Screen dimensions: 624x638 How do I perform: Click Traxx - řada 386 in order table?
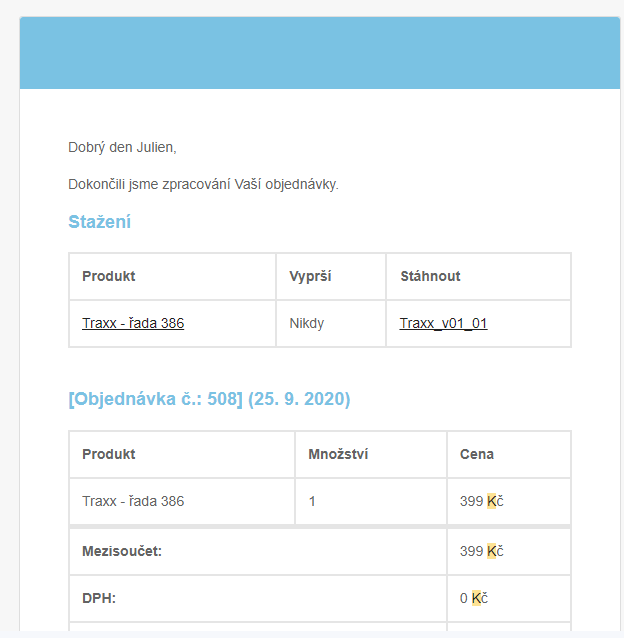[133, 501]
